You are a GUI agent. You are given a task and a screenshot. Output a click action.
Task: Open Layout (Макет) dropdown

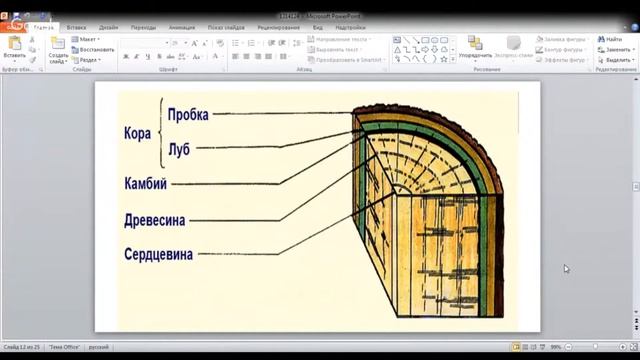tap(86, 39)
